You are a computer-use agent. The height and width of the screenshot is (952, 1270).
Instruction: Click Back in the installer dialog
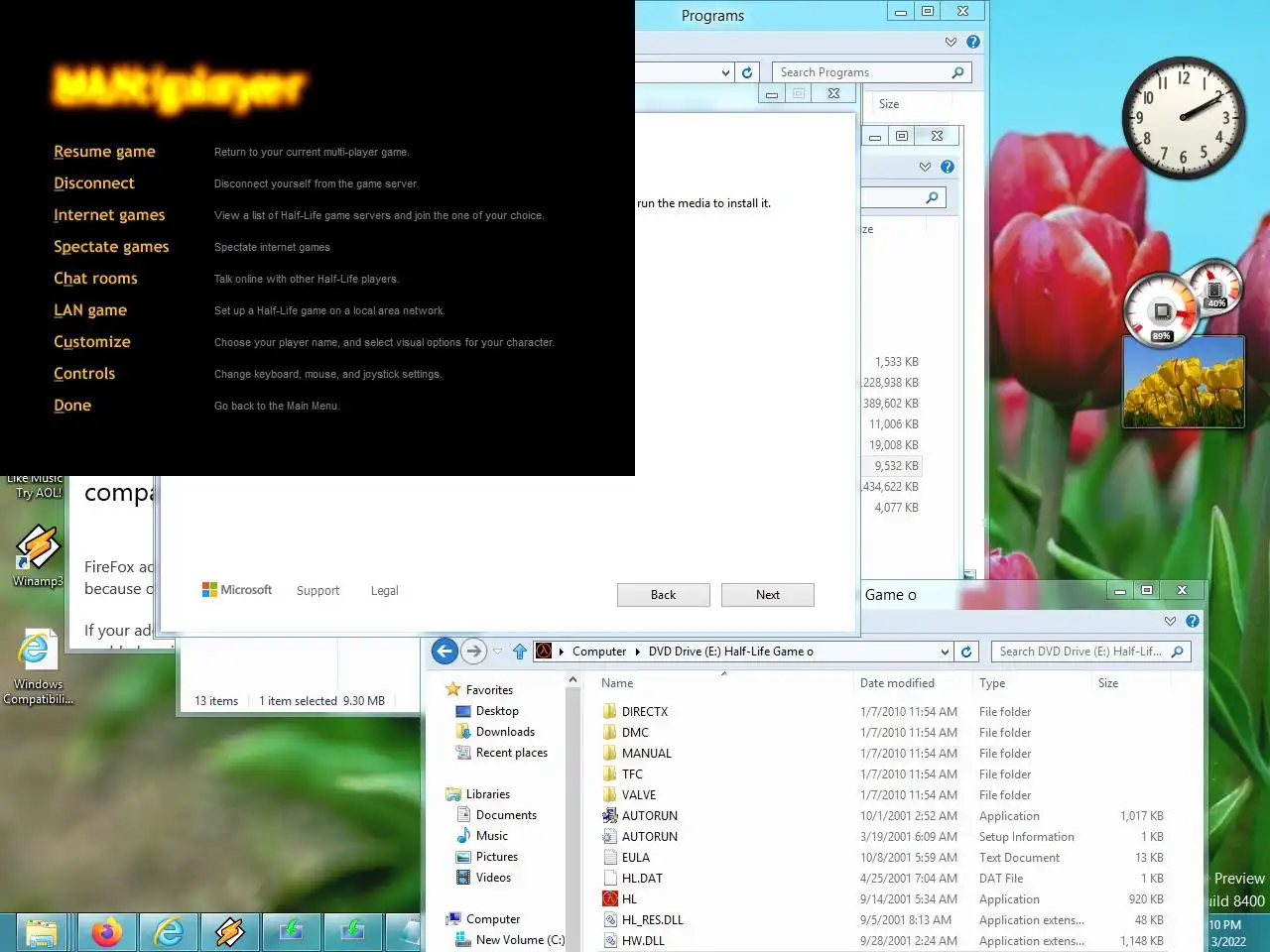(663, 595)
